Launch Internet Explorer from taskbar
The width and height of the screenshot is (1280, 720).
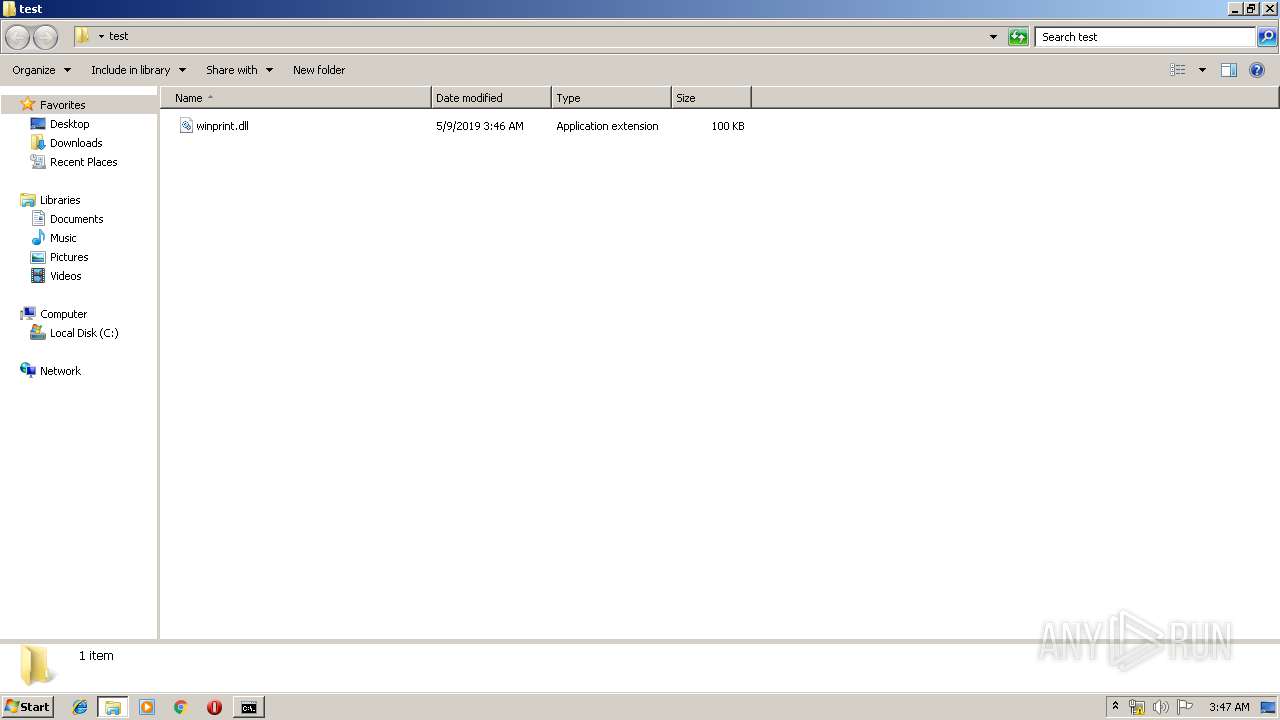(x=80, y=707)
